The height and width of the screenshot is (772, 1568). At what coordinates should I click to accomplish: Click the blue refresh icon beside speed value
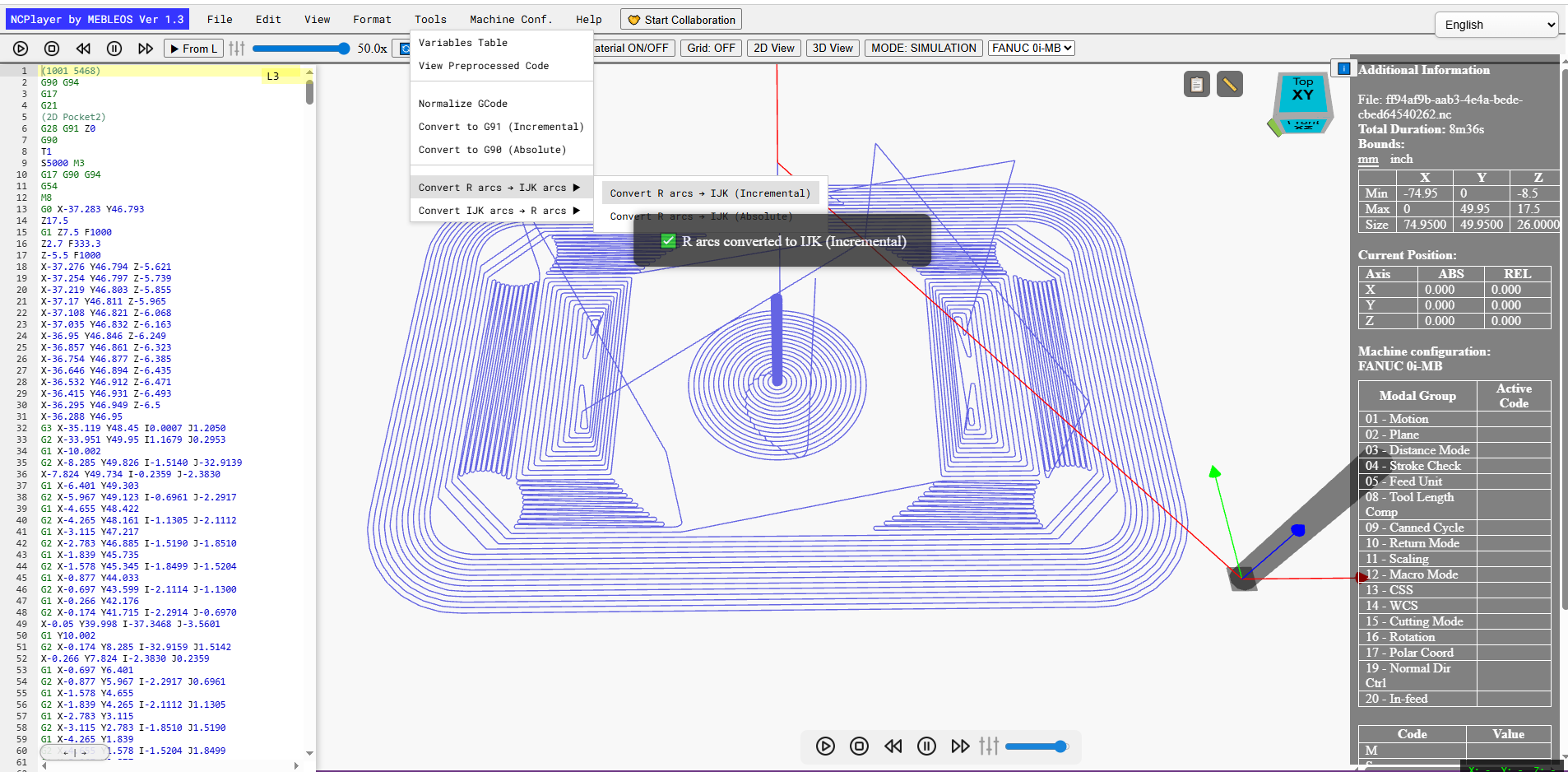pyautogui.click(x=405, y=49)
